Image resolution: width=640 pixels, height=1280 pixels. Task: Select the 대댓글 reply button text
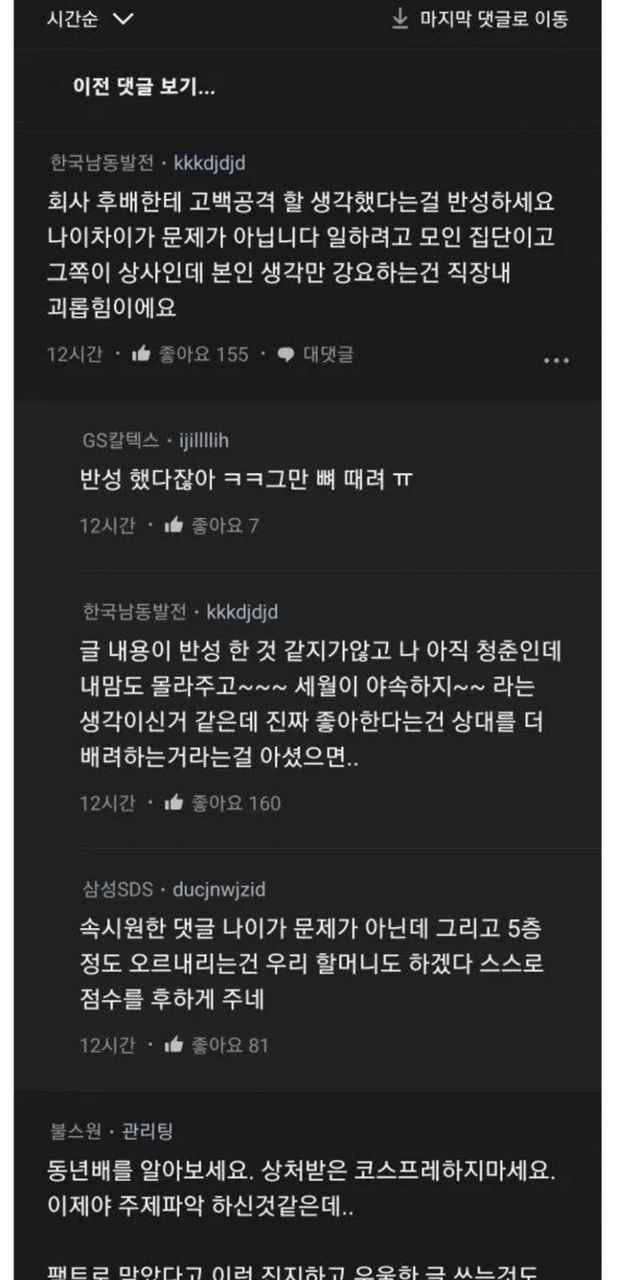pos(328,354)
